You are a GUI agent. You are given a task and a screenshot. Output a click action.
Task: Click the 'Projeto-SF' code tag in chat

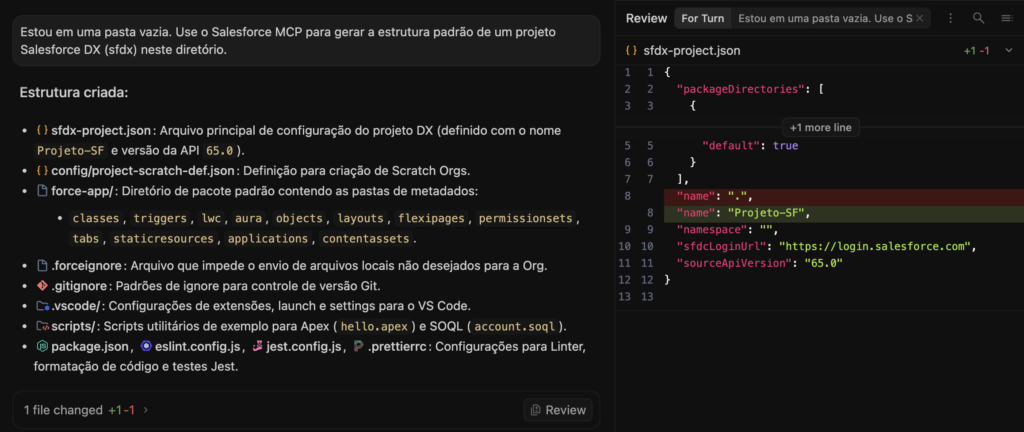tap(71, 151)
